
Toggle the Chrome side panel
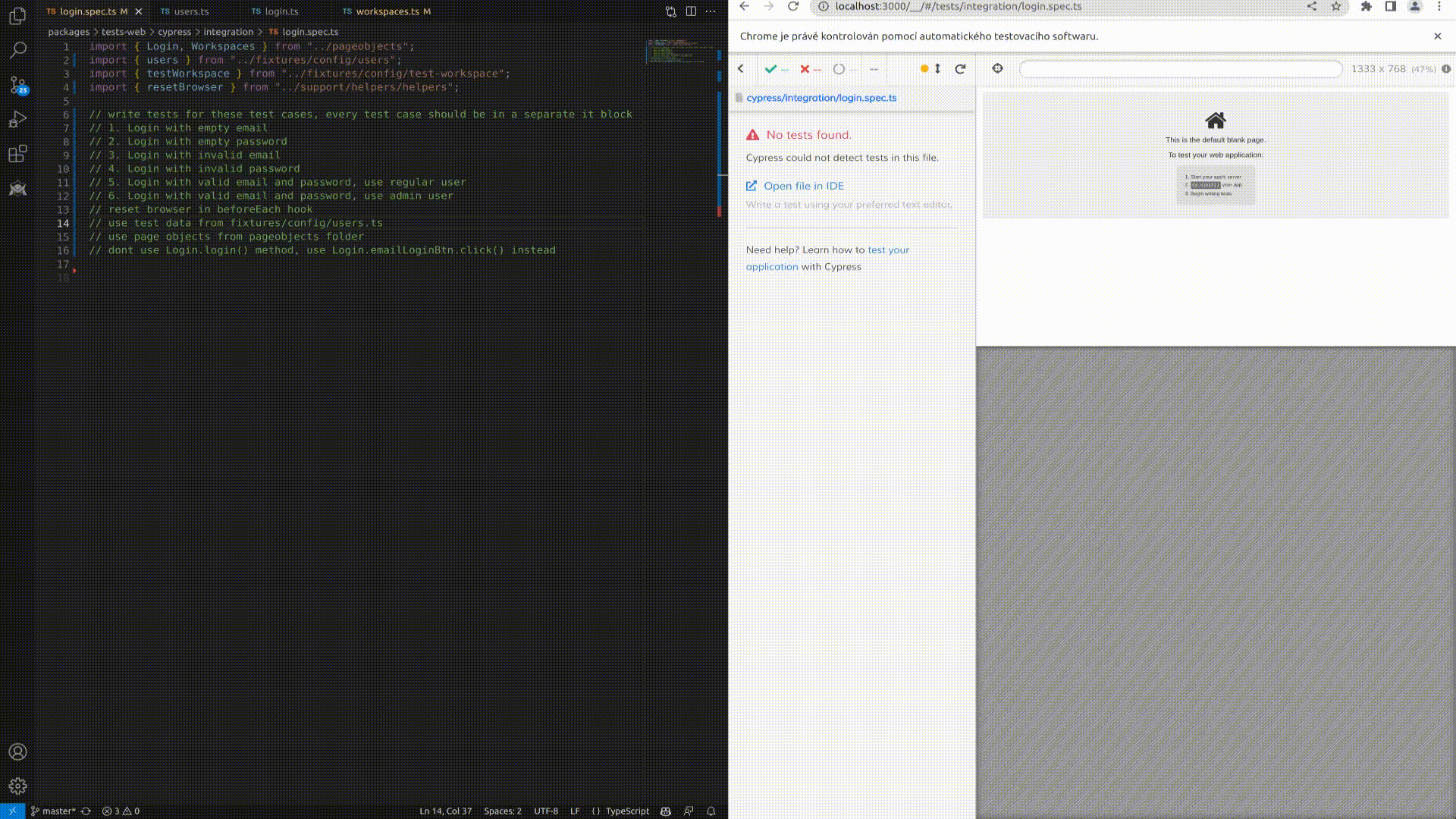pos(1390,6)
